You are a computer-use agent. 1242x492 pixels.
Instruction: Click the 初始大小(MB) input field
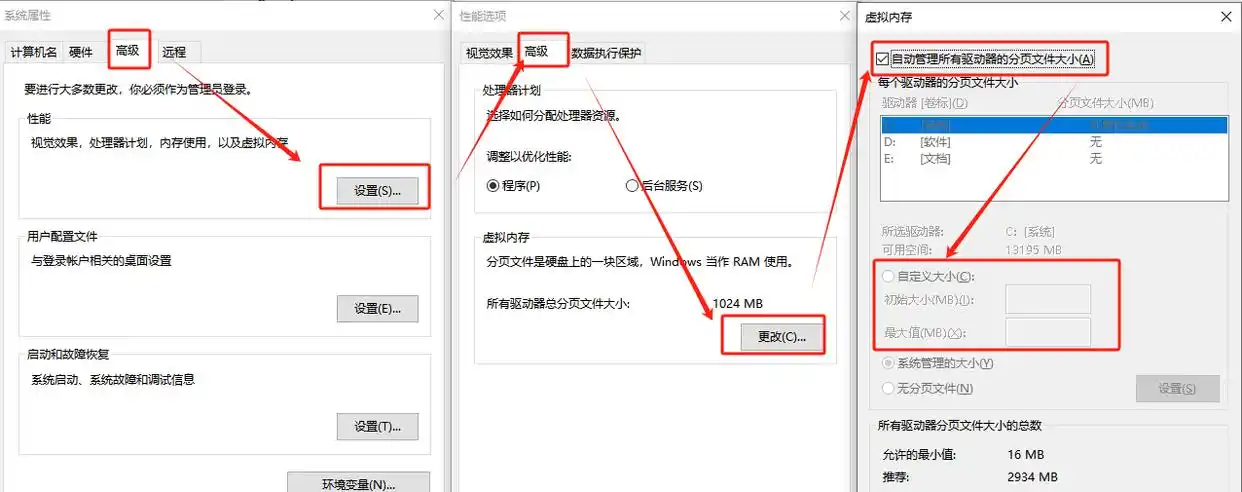point(1047,299)
